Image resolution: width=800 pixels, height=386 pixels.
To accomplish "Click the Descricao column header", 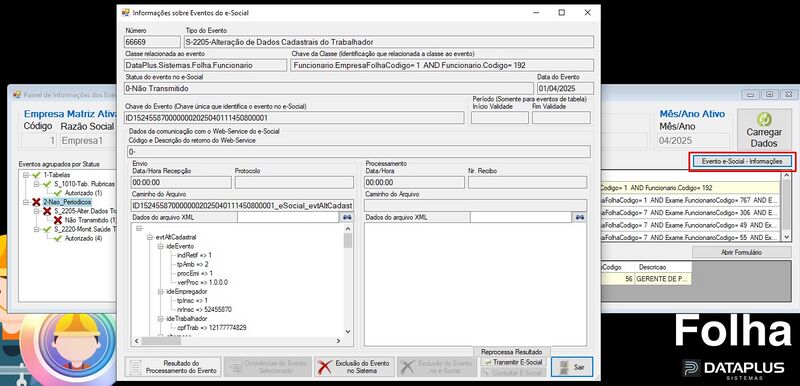I will point(663,267).
